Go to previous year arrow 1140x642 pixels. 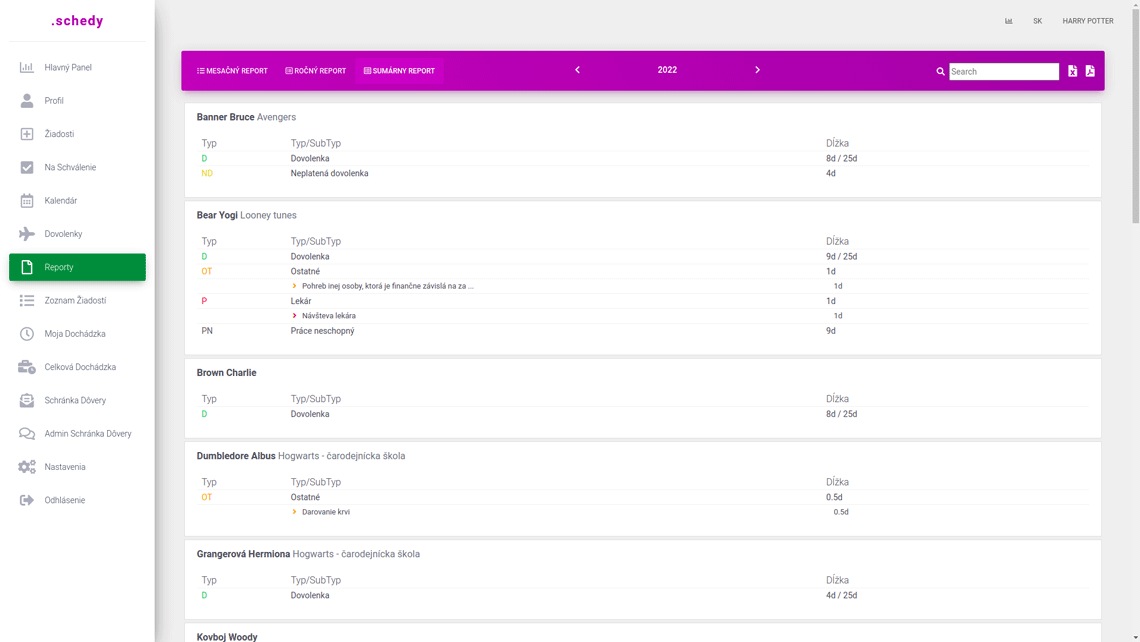pos(577,70)
